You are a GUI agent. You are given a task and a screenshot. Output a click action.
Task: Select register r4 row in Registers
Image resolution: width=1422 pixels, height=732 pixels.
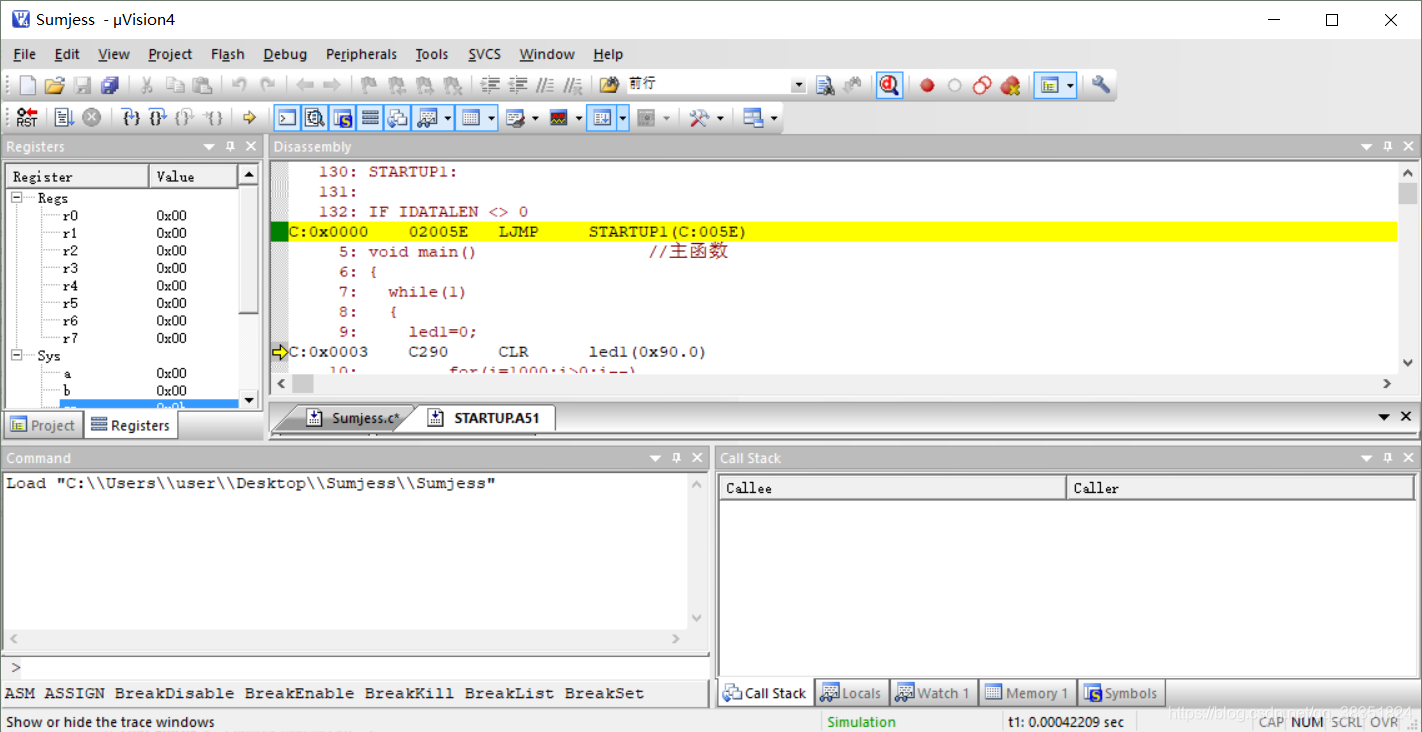pos(124,286)
